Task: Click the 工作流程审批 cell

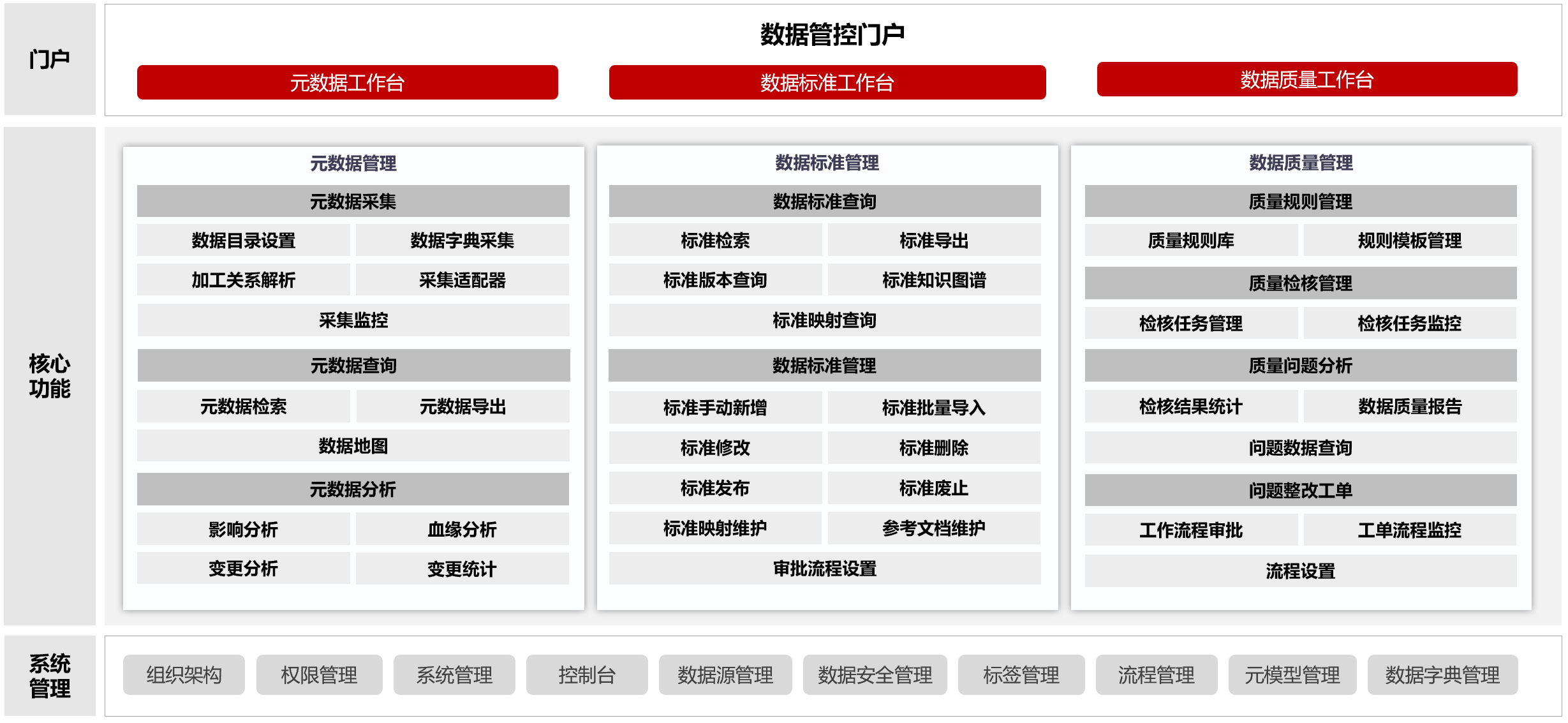Action: pyautogui.click(x=1192, y=530)
